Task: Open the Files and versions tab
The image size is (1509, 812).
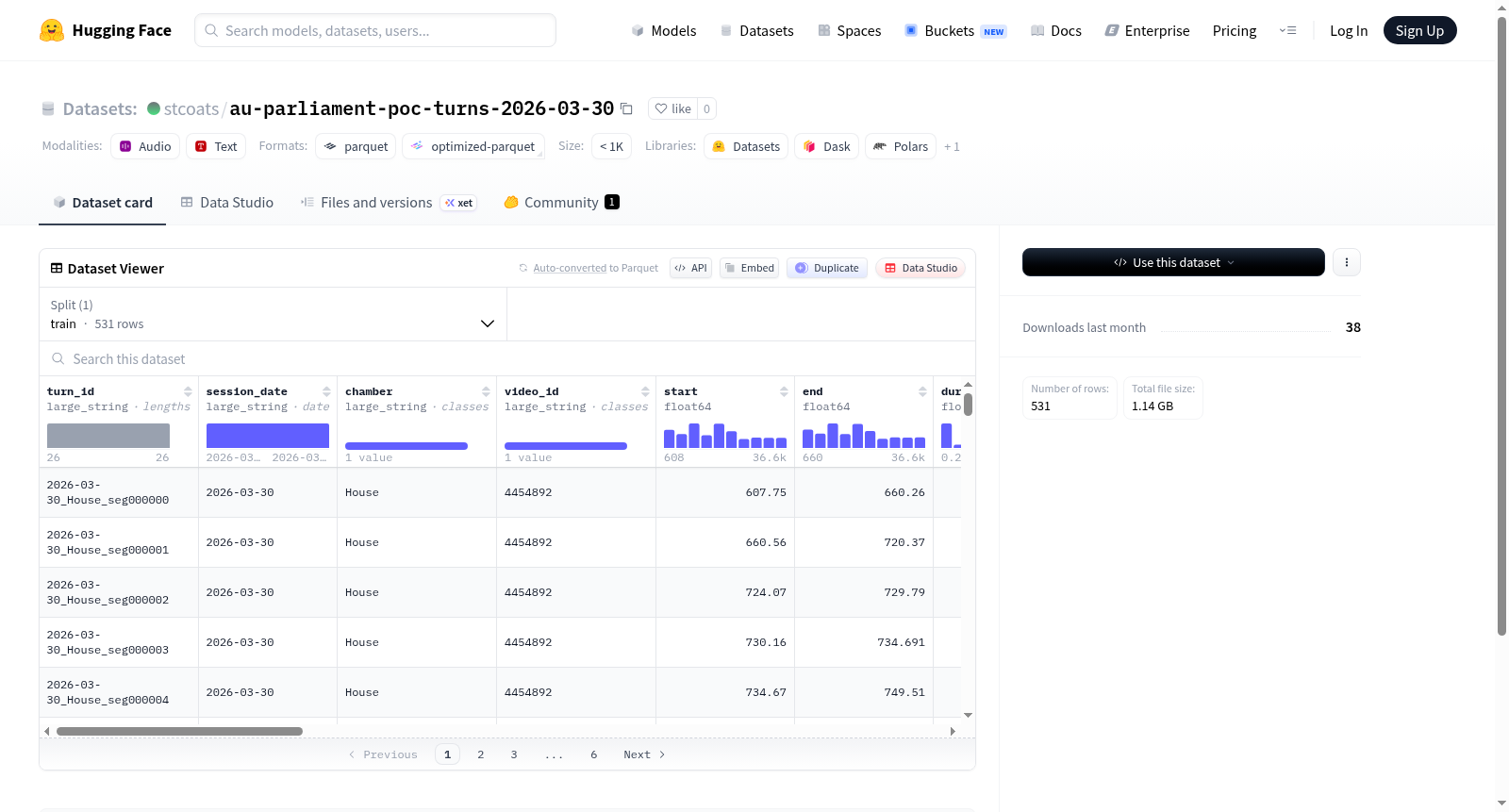Action: [x=389, y=202]
